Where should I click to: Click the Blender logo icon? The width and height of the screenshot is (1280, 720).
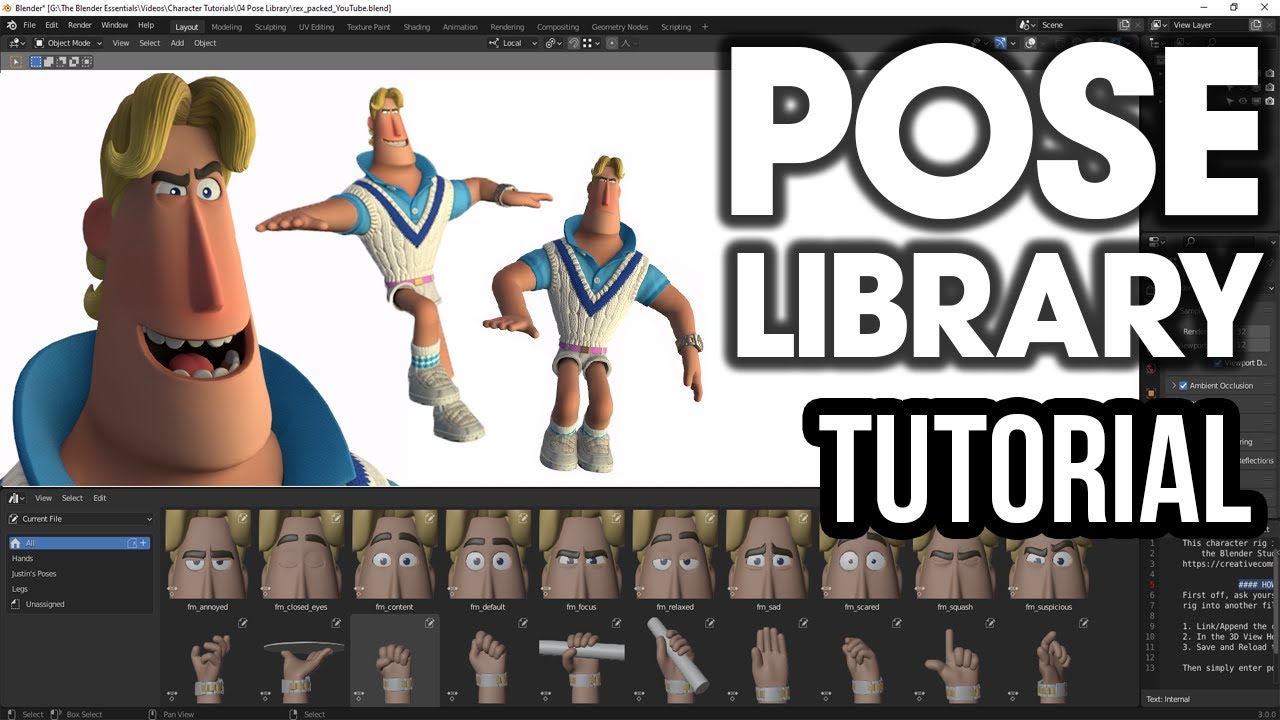click(x=11, y=25)
